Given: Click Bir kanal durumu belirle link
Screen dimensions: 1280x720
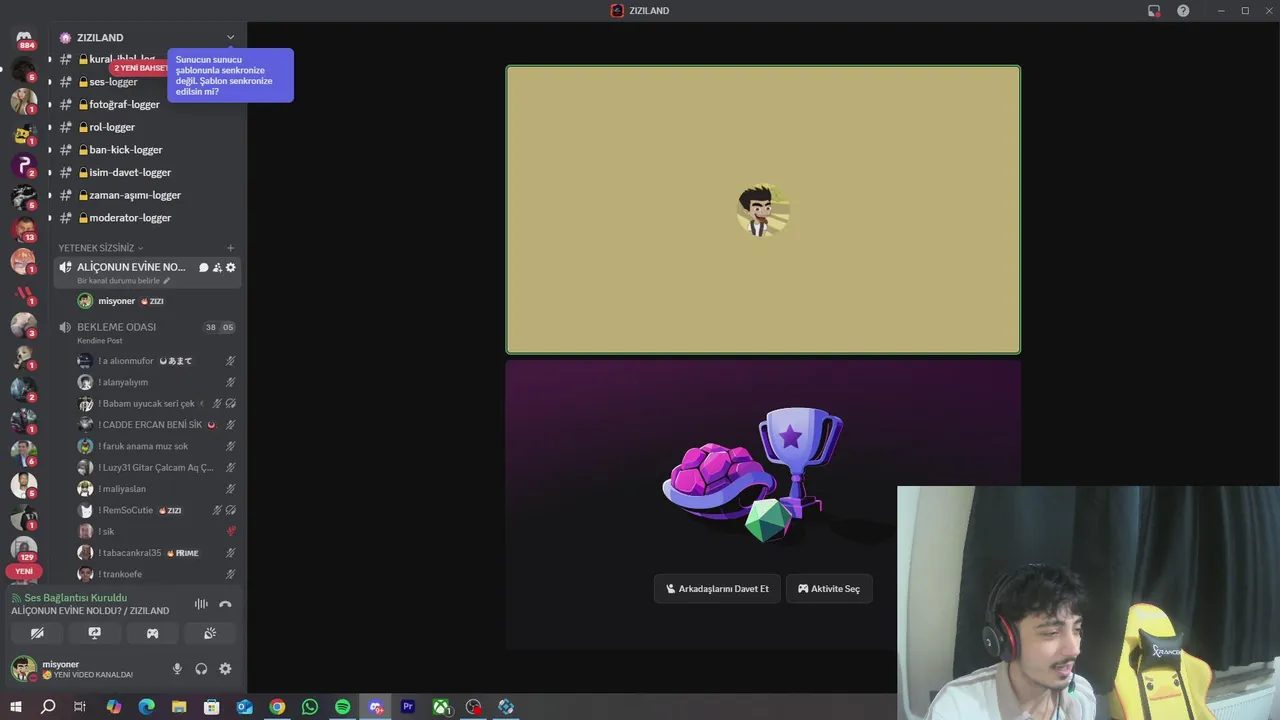Looking at the screenshot, I should point(124,281).
